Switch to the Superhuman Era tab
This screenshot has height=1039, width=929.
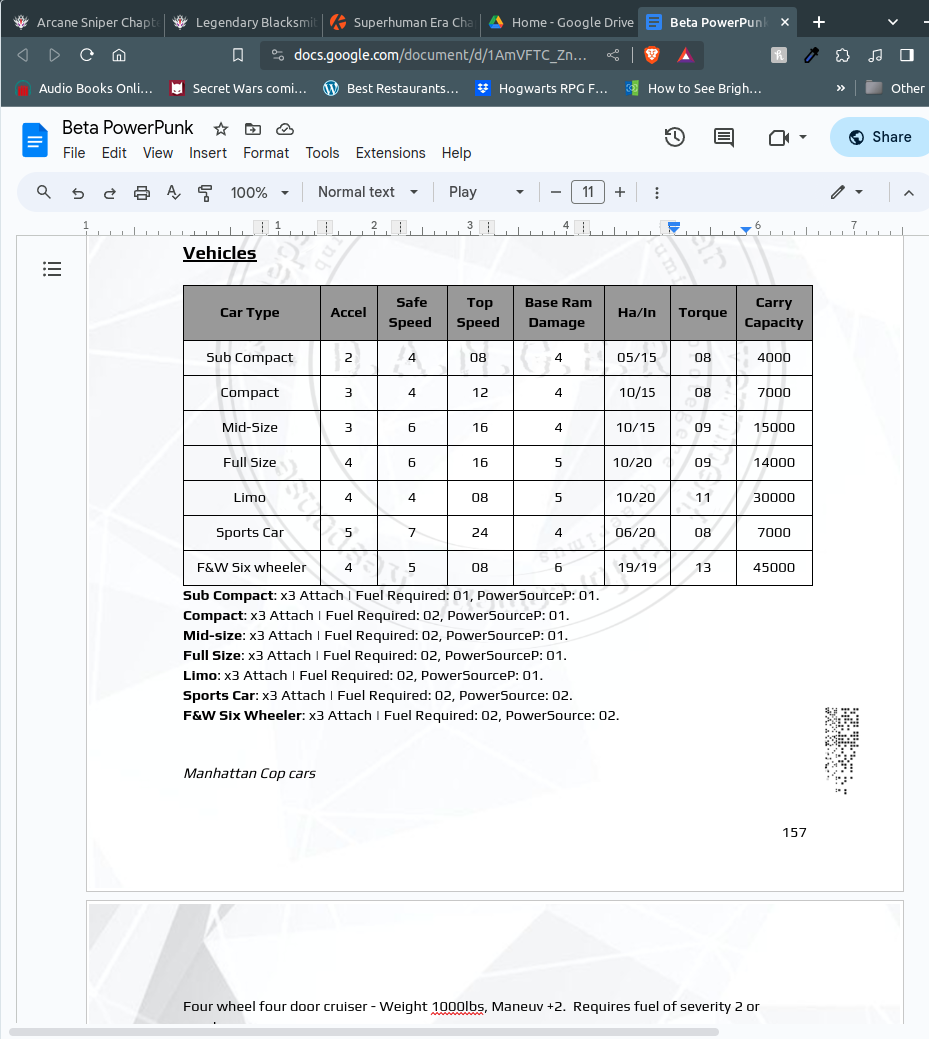tap(402, 22)
